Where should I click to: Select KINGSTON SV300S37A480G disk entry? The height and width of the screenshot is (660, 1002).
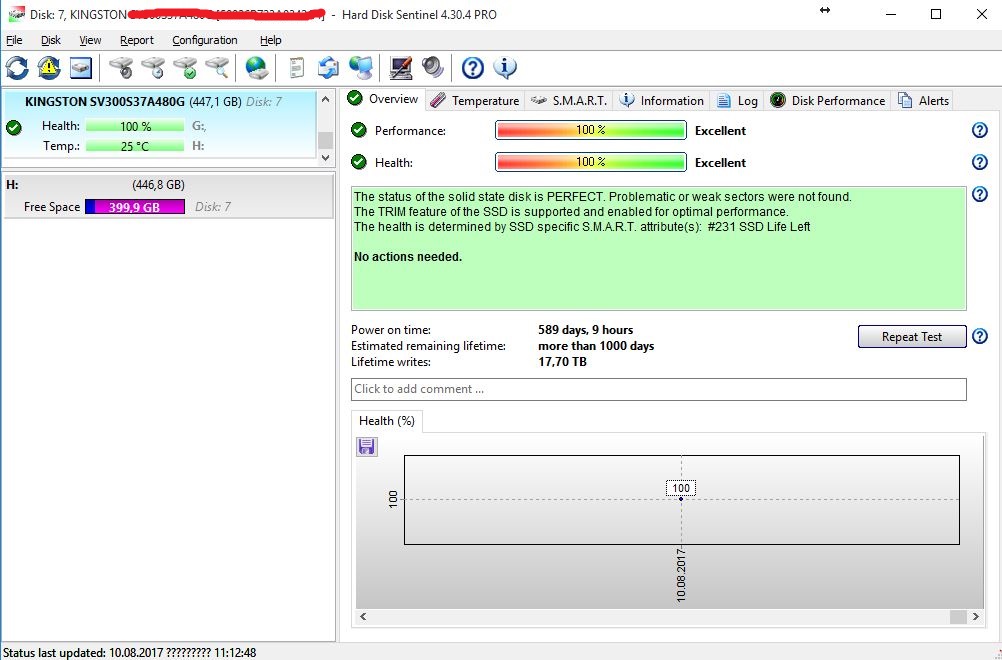pyautogui.click(x=160, y=125)
